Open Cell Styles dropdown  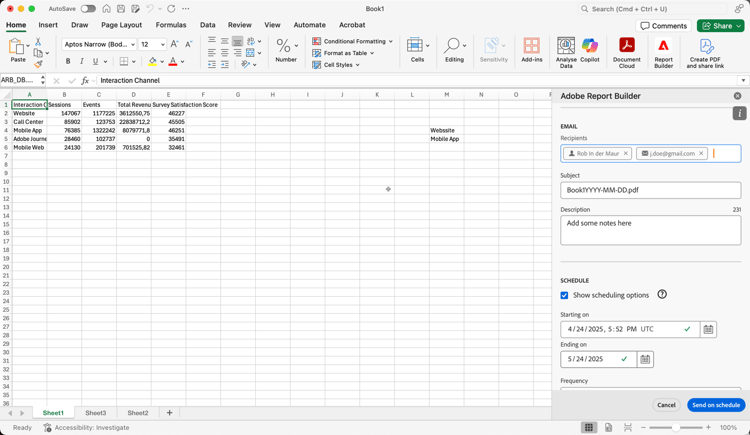336,65
